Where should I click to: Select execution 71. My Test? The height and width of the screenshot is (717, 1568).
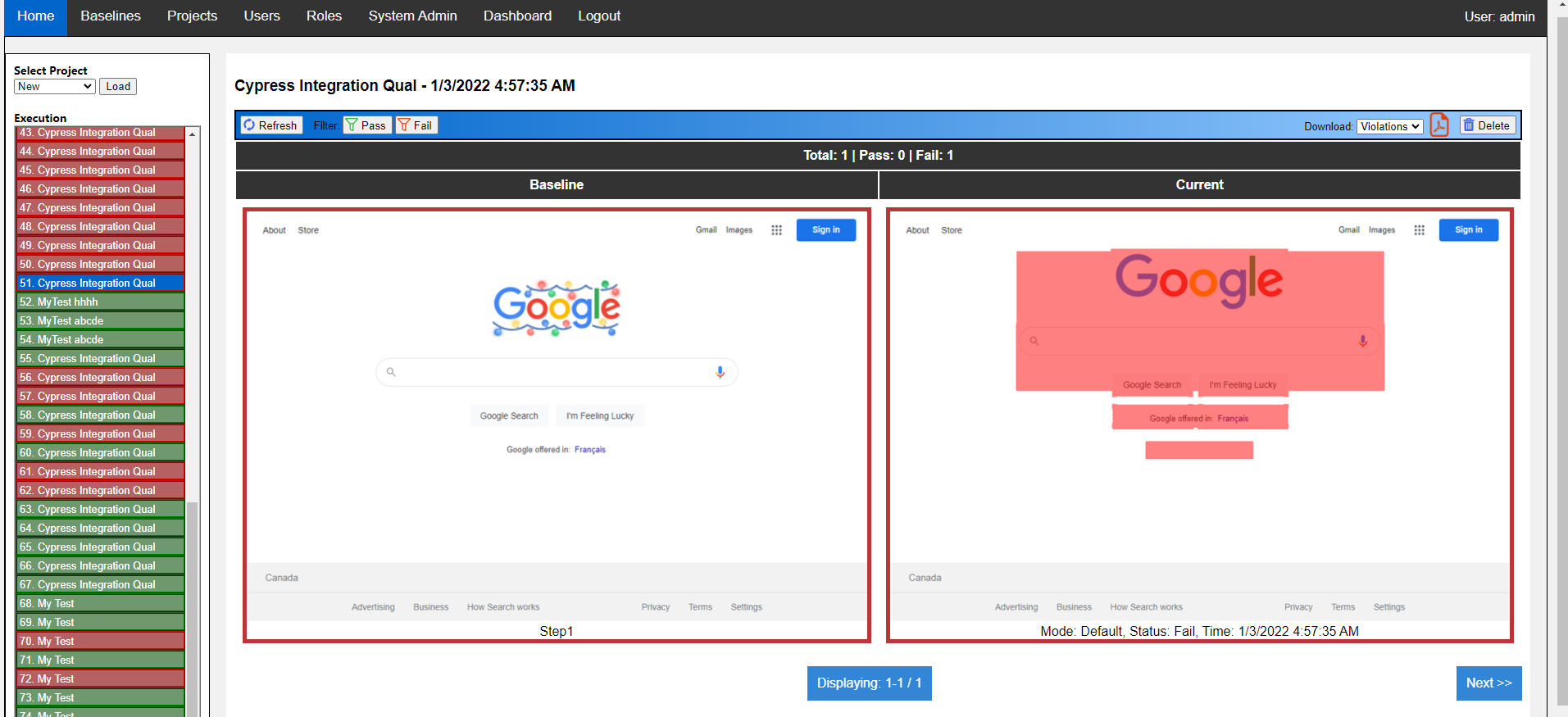(x=100, y=660)
